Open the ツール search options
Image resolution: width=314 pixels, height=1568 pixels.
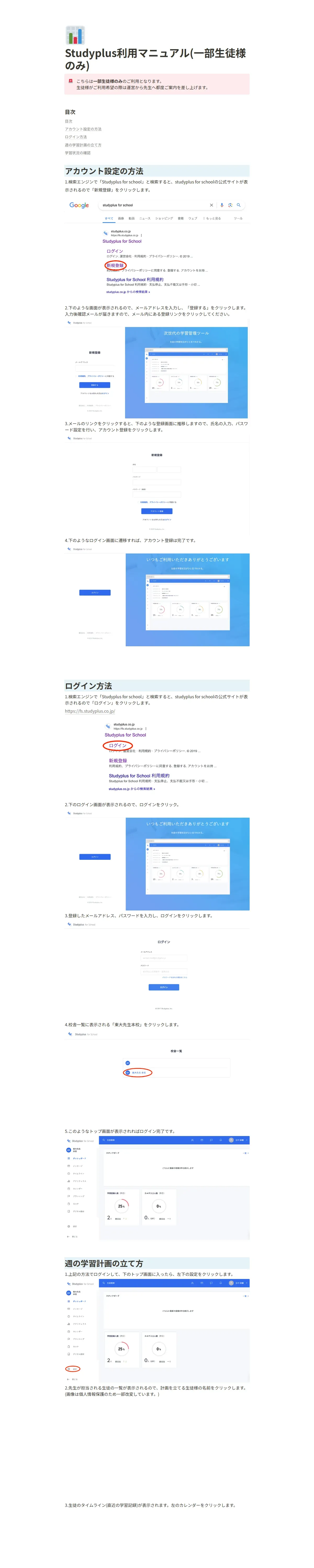238,218
